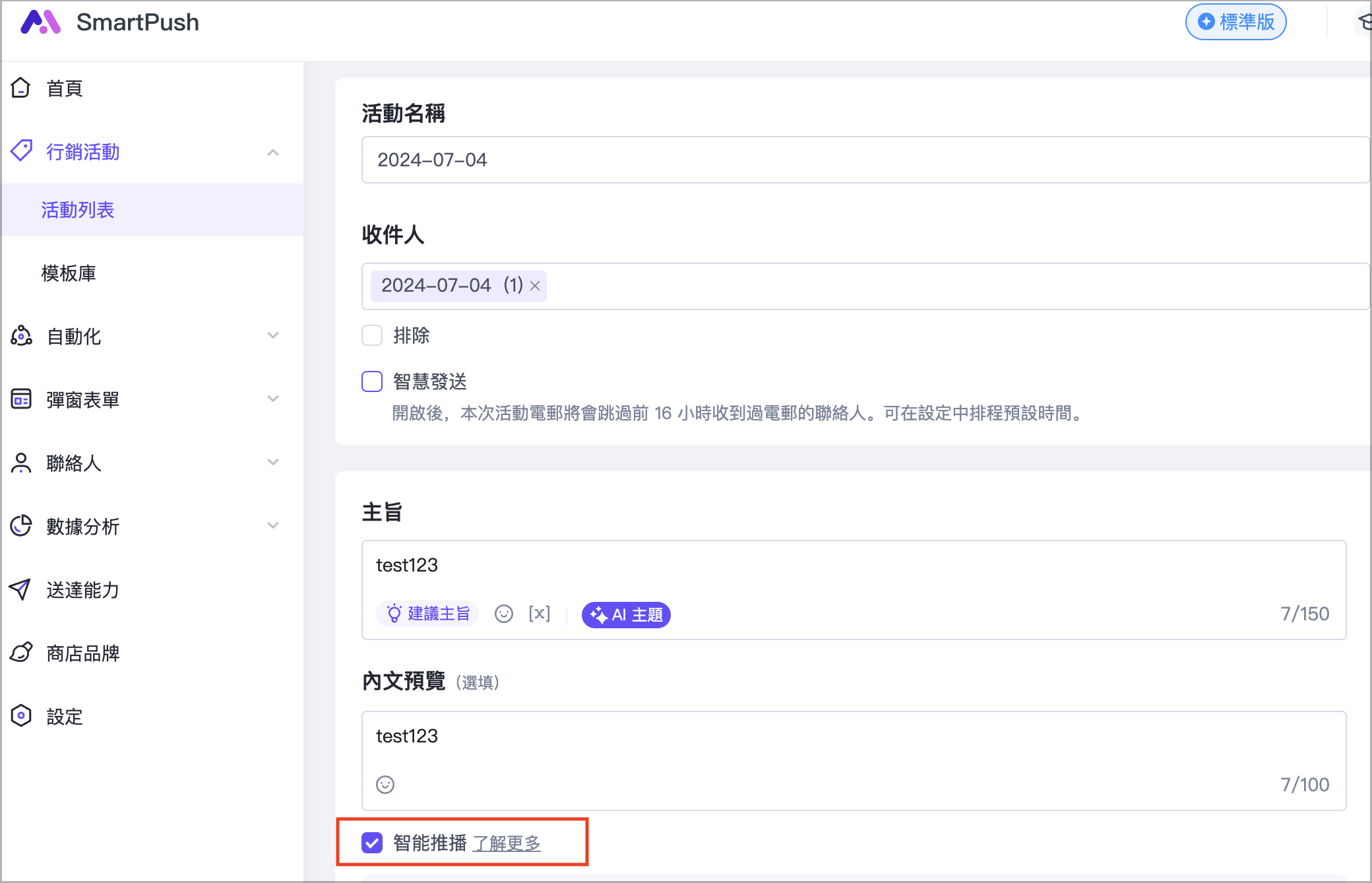Enable the 智慧發送 checkbox
The height and width of the screenshot is (883, 1372).
coord(372,381)
